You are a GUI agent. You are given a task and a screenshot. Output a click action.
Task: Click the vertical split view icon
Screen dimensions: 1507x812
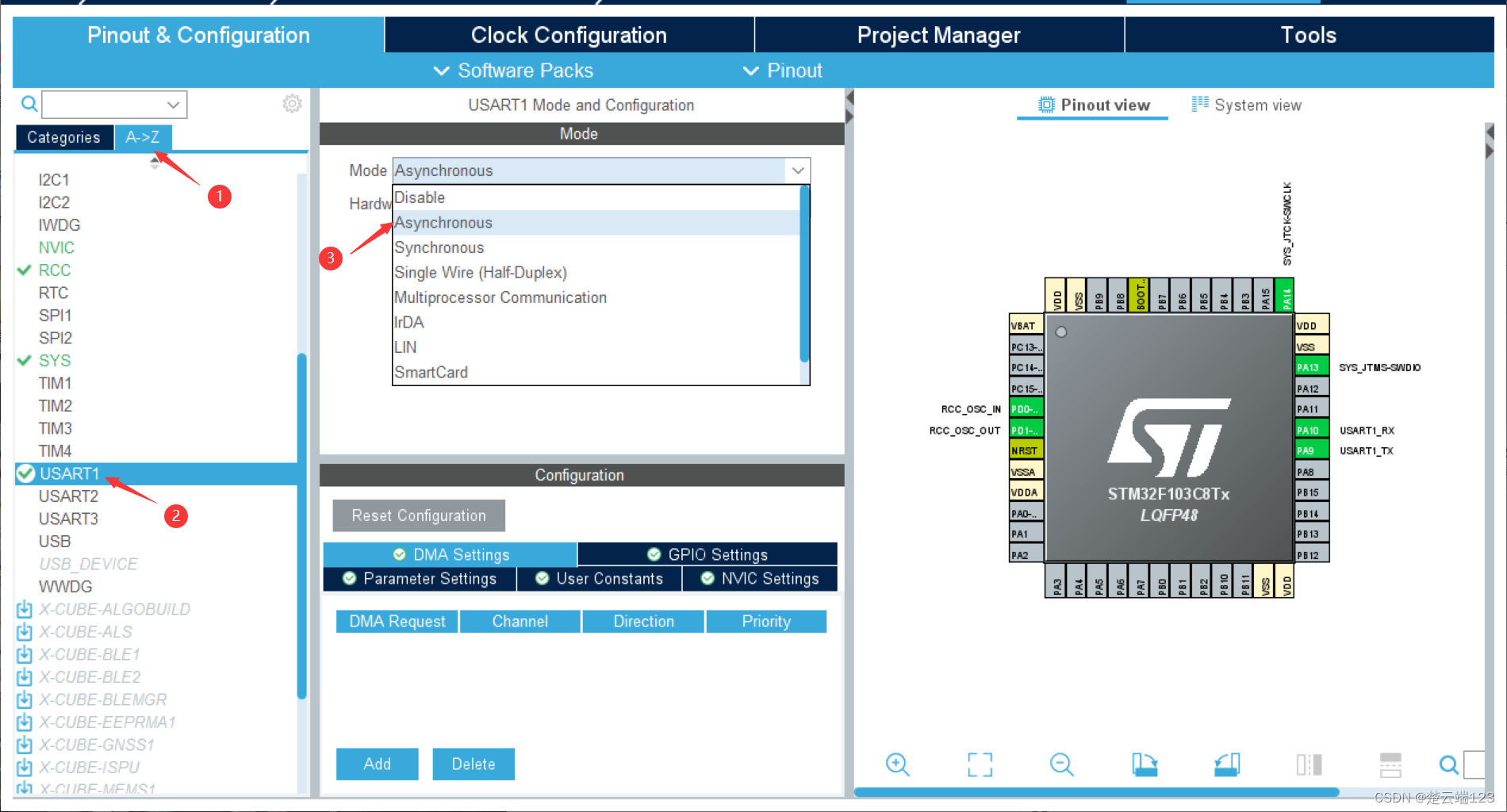(x=1309, y=764)
